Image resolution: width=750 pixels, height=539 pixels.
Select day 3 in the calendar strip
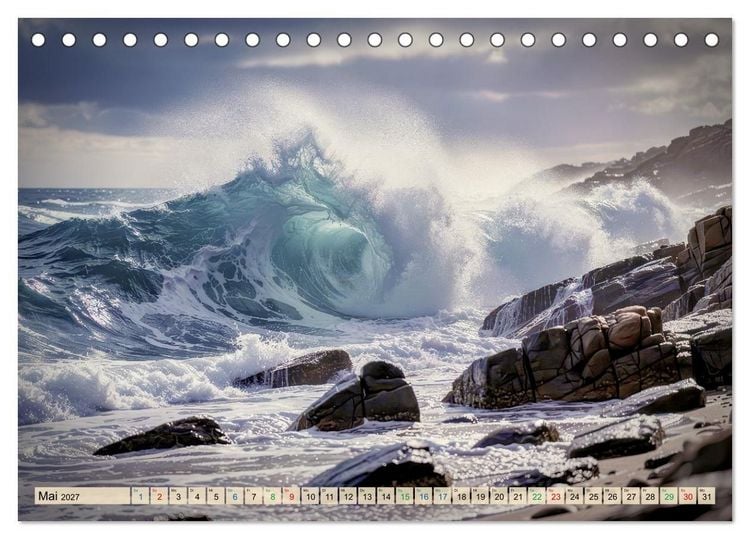[178, 496]
